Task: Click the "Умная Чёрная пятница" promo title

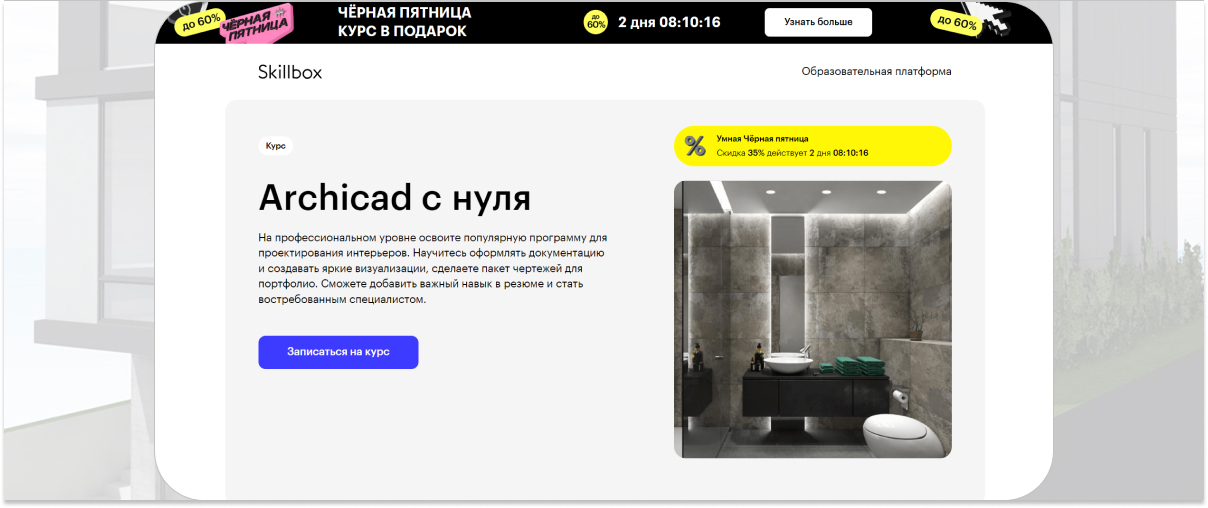Action: point(762,139)
